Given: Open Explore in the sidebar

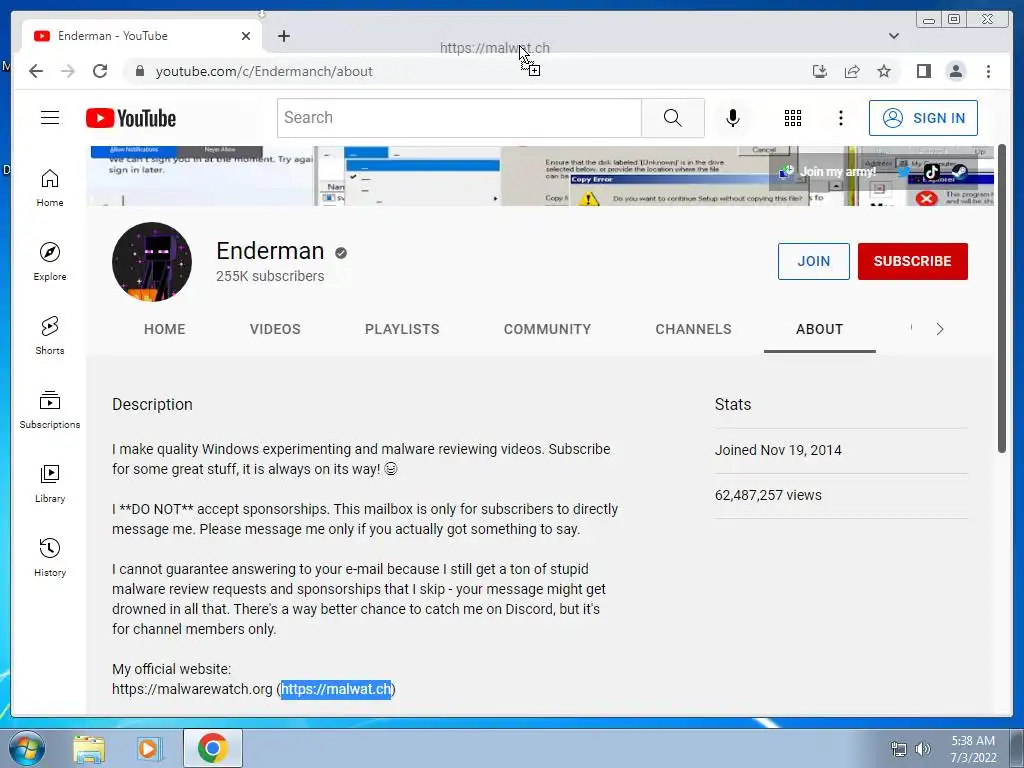Looking at the screenshot, I should pos(50,262).
